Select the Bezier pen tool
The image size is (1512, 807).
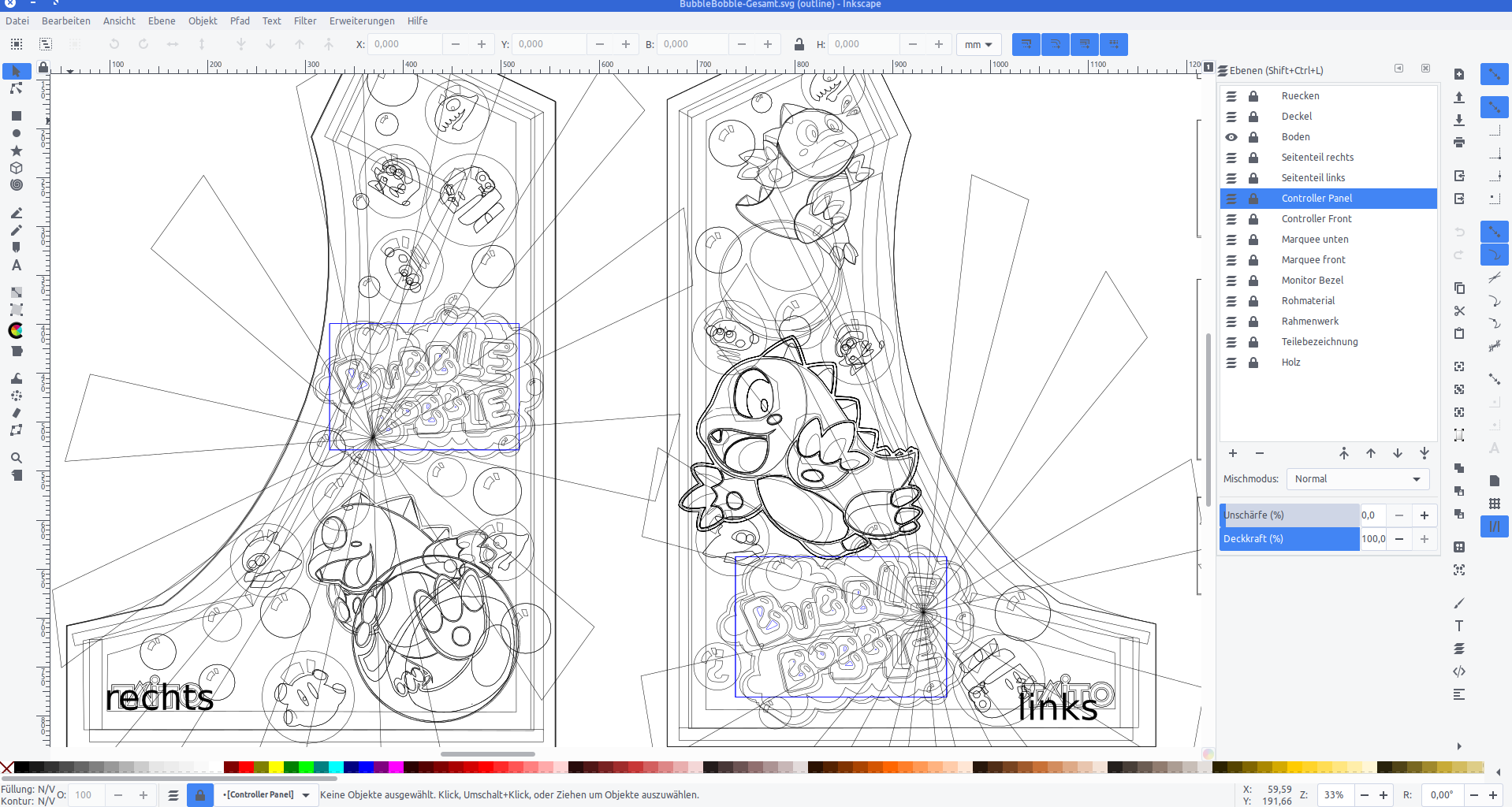tap(16, 213)
